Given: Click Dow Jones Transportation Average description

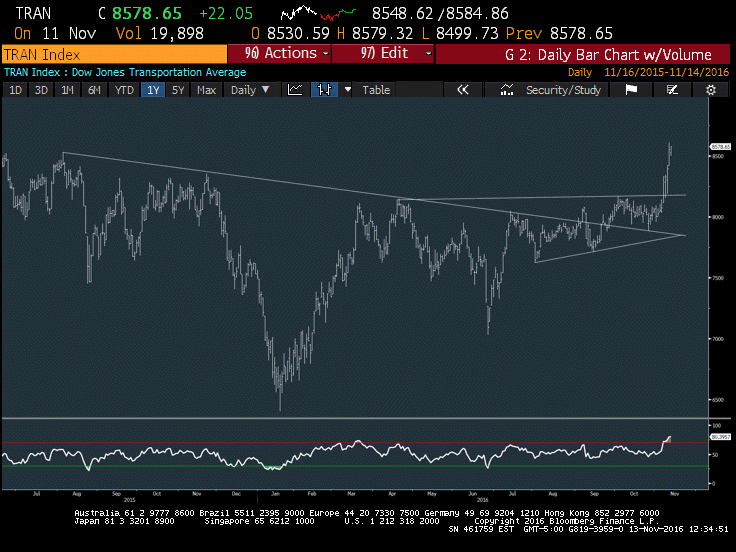Looking at the screenshot, I should point(159,72).
